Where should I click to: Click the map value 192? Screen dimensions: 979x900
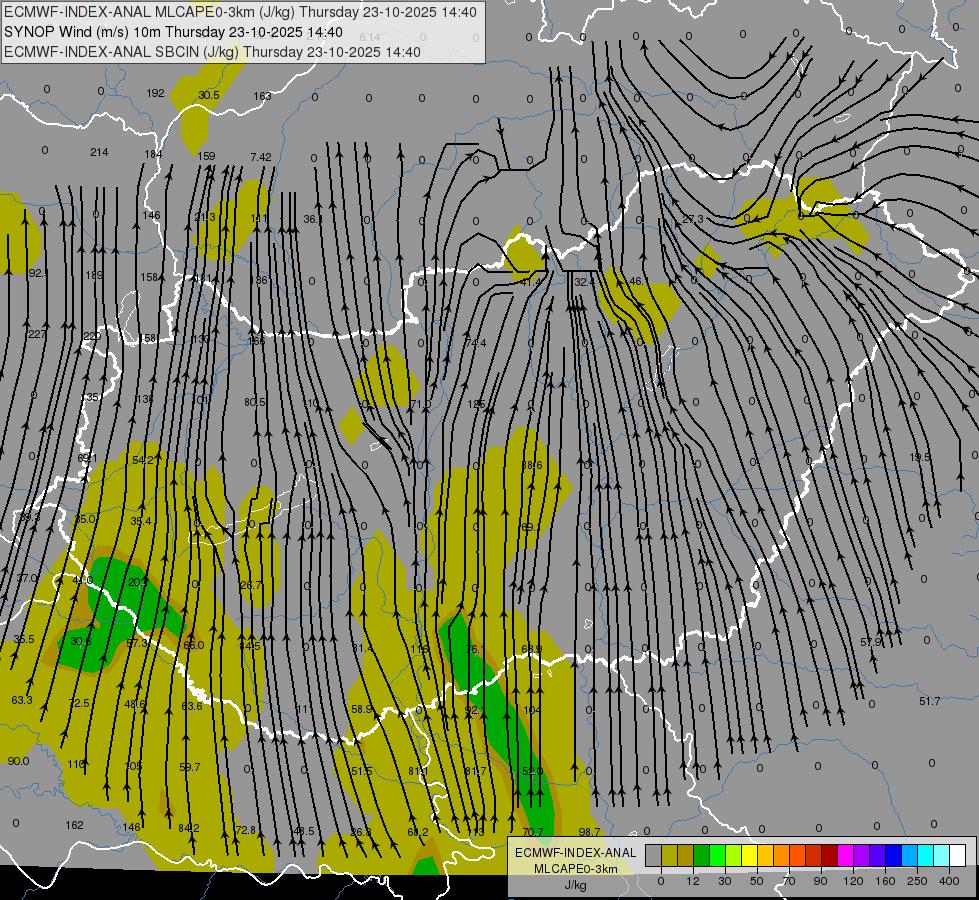155,93
